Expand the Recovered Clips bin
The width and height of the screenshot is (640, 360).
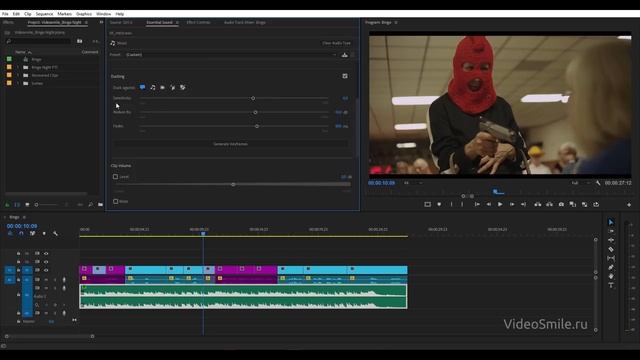[x=18, y=76]
